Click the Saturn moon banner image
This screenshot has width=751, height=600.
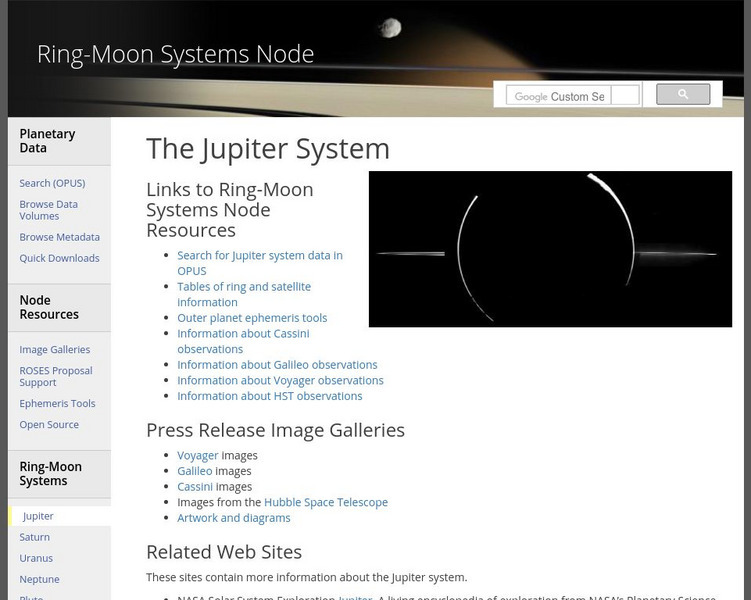pos(376,58)
